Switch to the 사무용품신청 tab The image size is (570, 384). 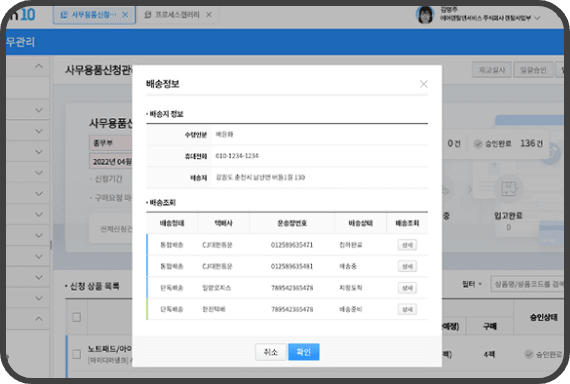[x=94, y=15]
